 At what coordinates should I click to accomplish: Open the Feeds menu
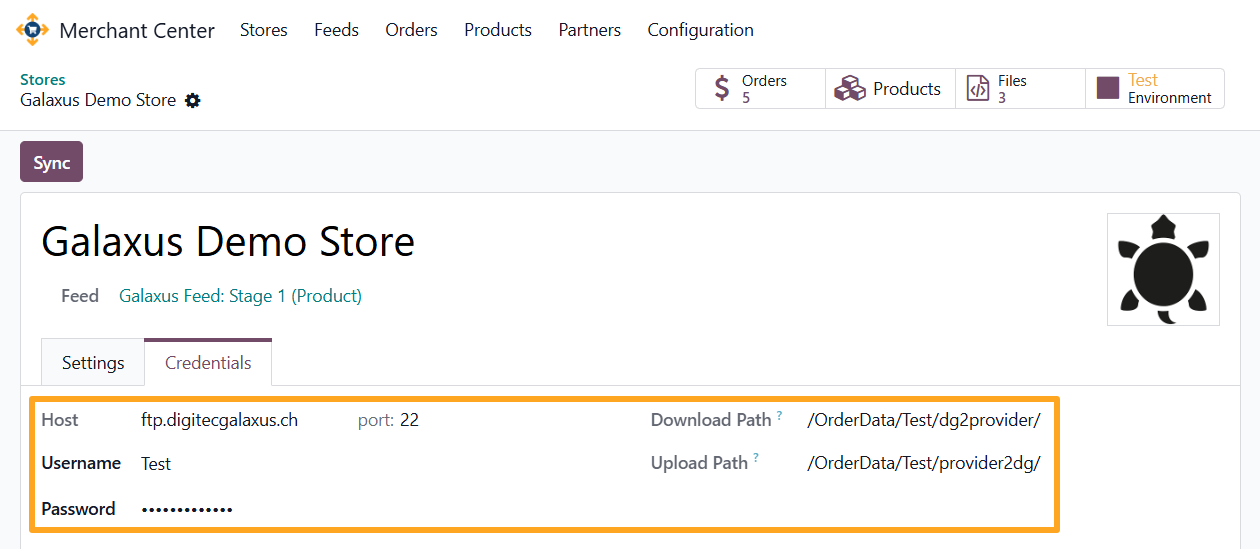(336, 30)
